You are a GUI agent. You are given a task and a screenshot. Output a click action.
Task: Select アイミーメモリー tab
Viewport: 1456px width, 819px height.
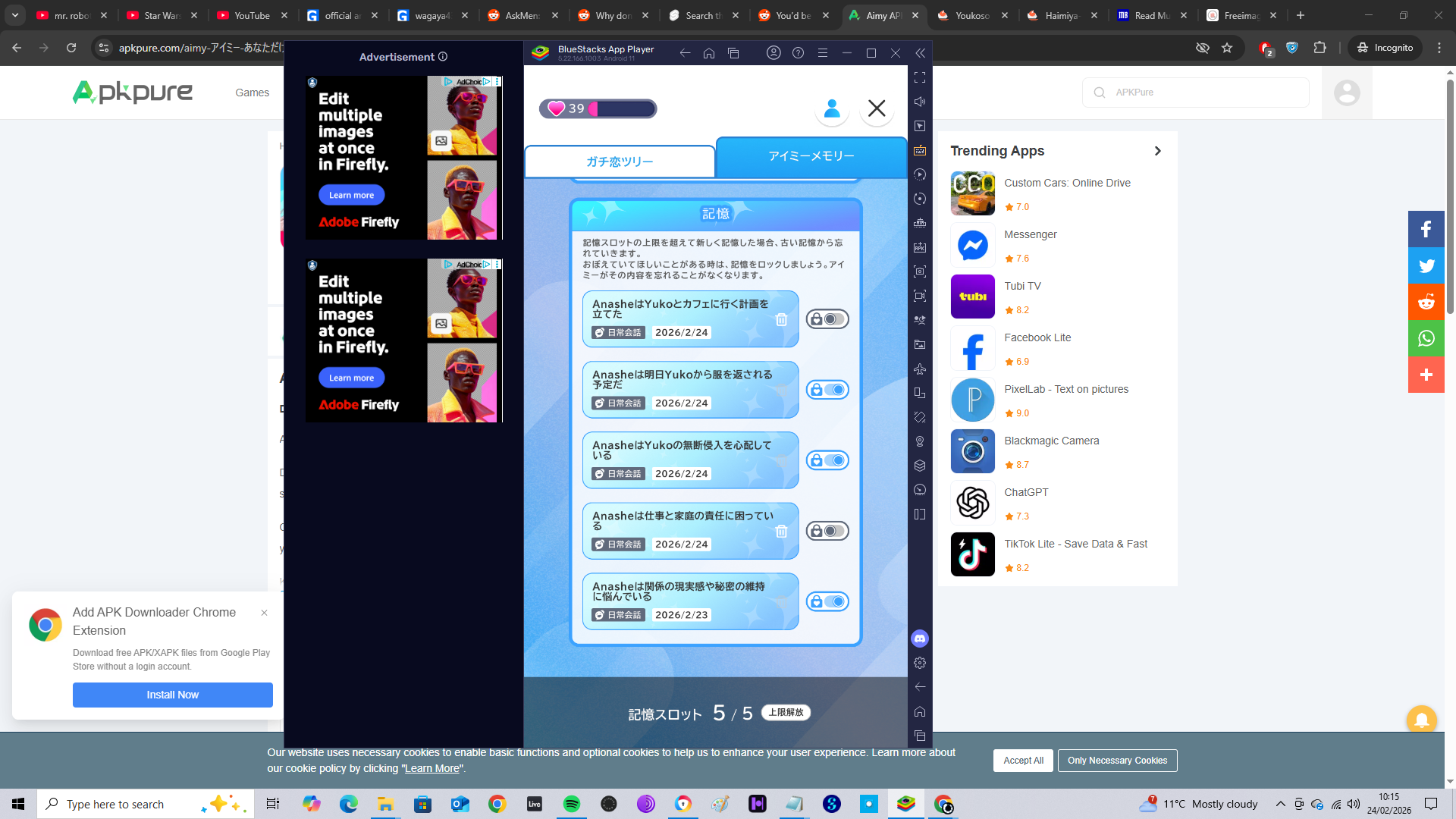(x=811, y=156)
